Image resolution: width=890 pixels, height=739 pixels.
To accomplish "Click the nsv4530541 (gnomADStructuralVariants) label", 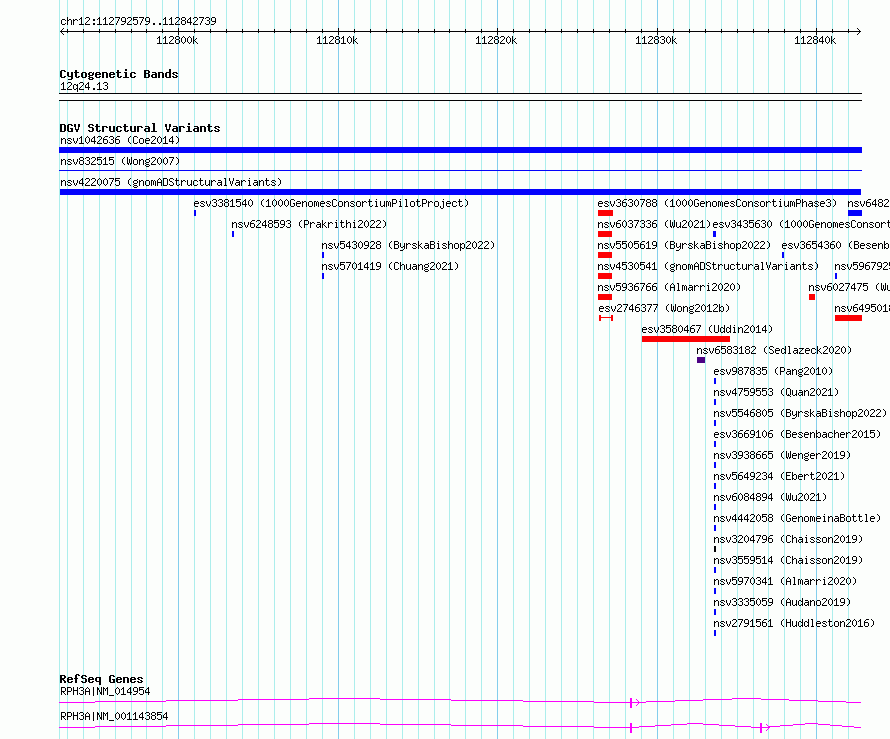I will tap(708, 266).
